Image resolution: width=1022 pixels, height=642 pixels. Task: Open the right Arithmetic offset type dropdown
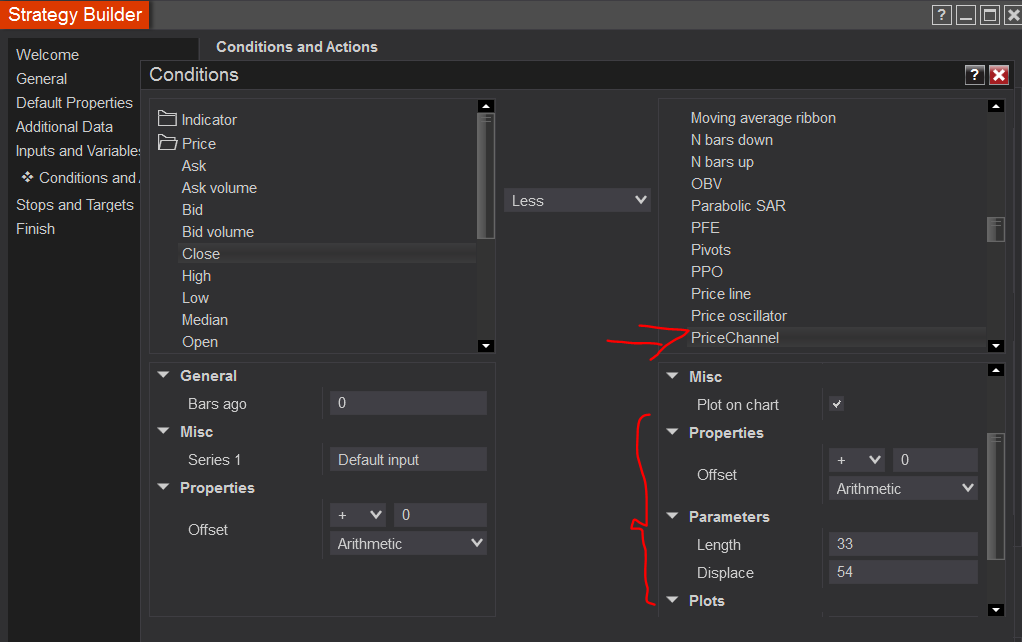pyautogui.click(x=904, y=488)
